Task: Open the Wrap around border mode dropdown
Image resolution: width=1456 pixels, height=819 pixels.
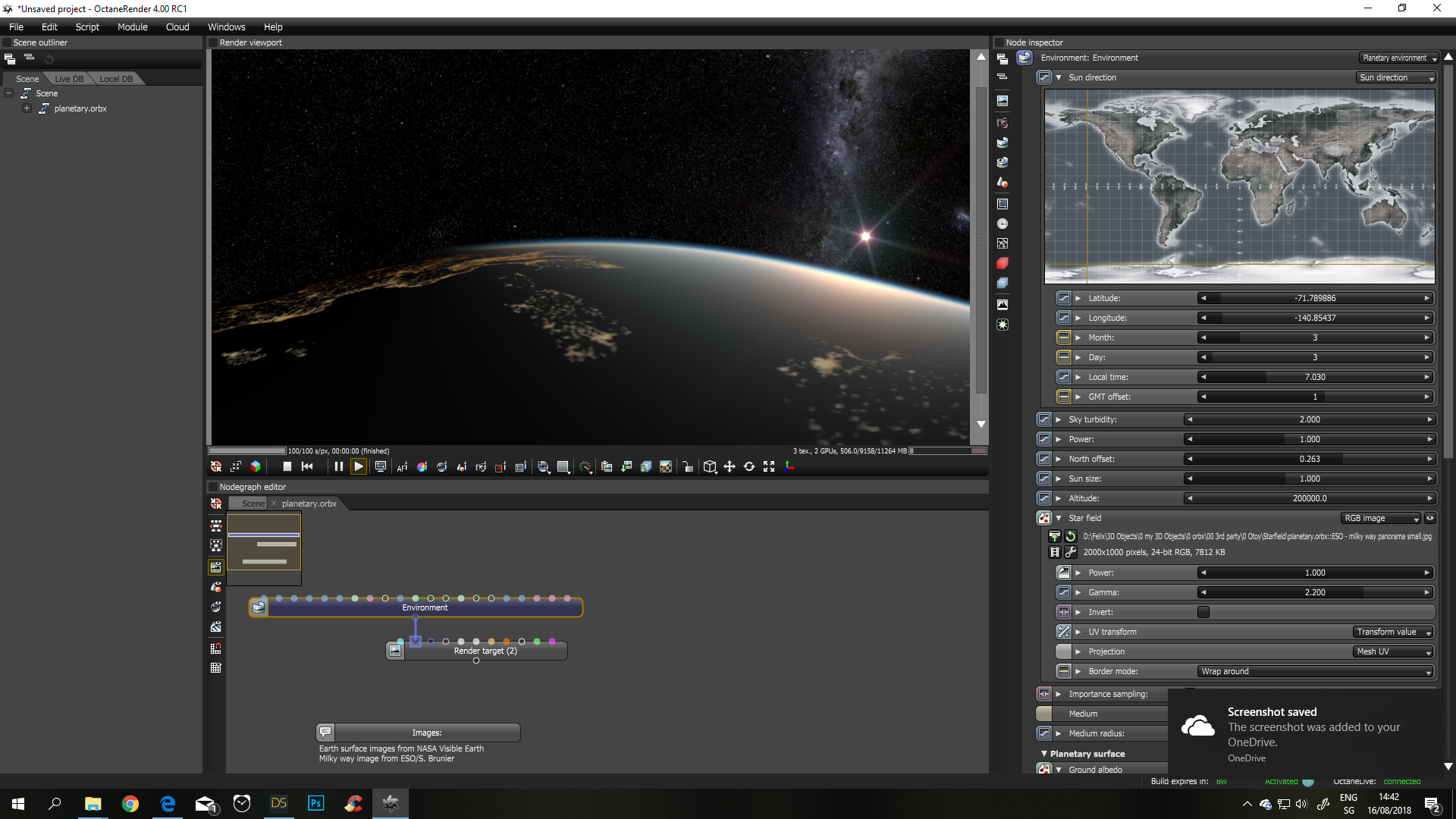Action: (x=1316, y=671)
